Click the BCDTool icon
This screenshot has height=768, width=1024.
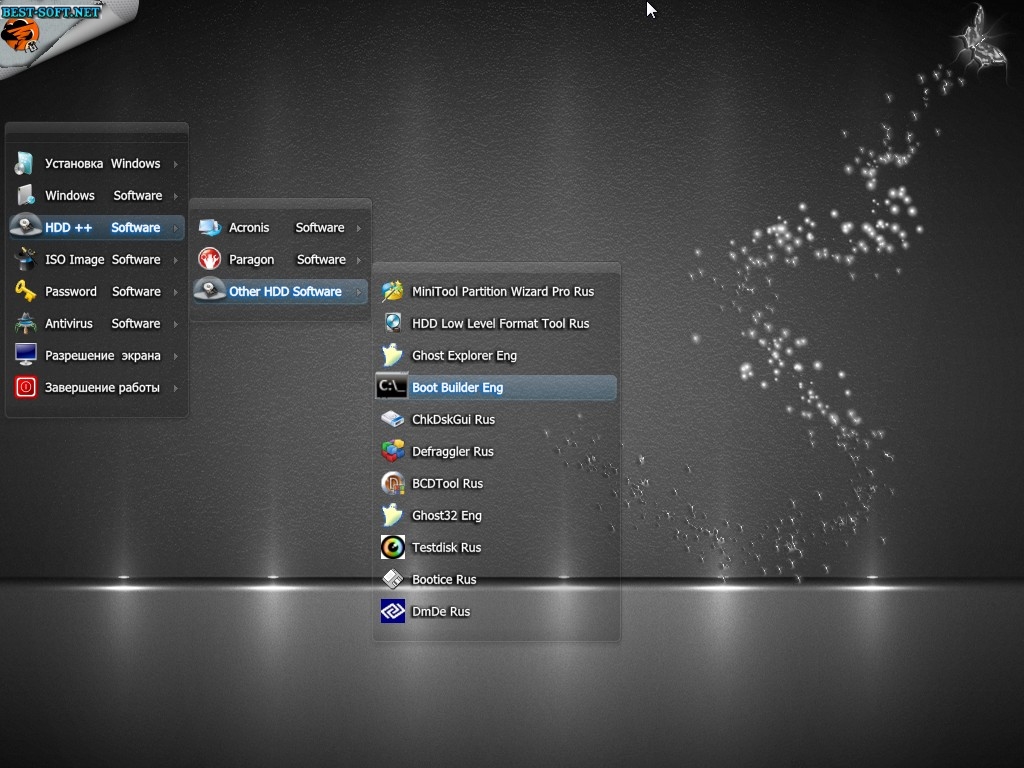pyautogui.click(x=392, y=483)
